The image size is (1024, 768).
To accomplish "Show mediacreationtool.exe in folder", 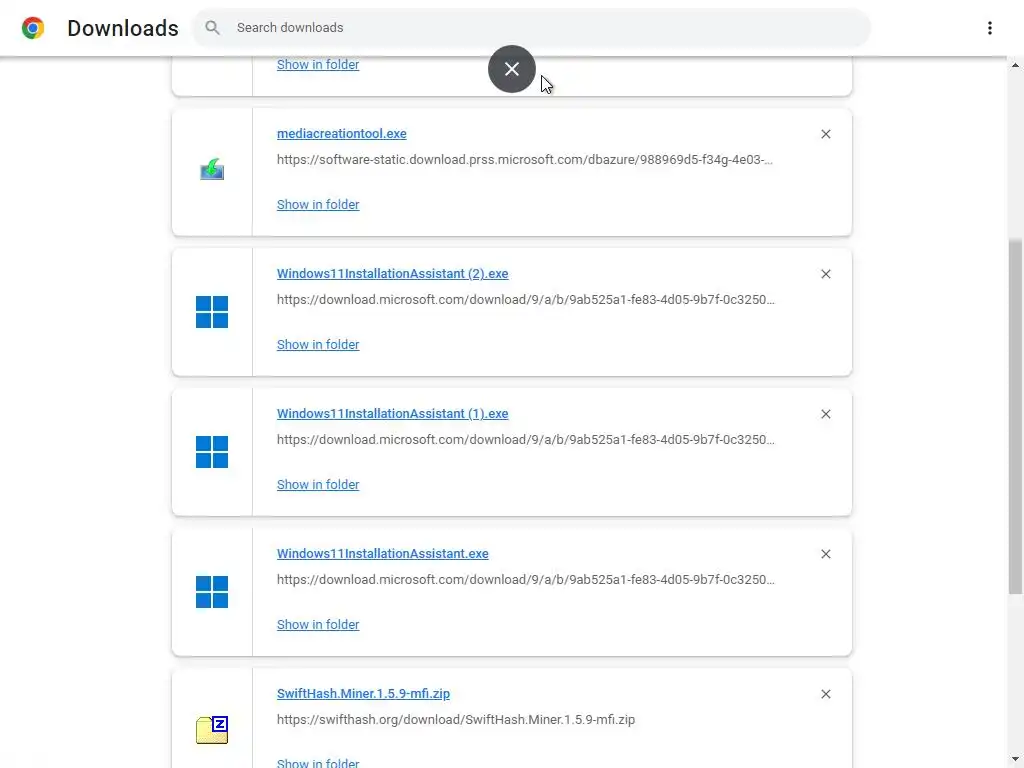I will click(x=318, y=205).
